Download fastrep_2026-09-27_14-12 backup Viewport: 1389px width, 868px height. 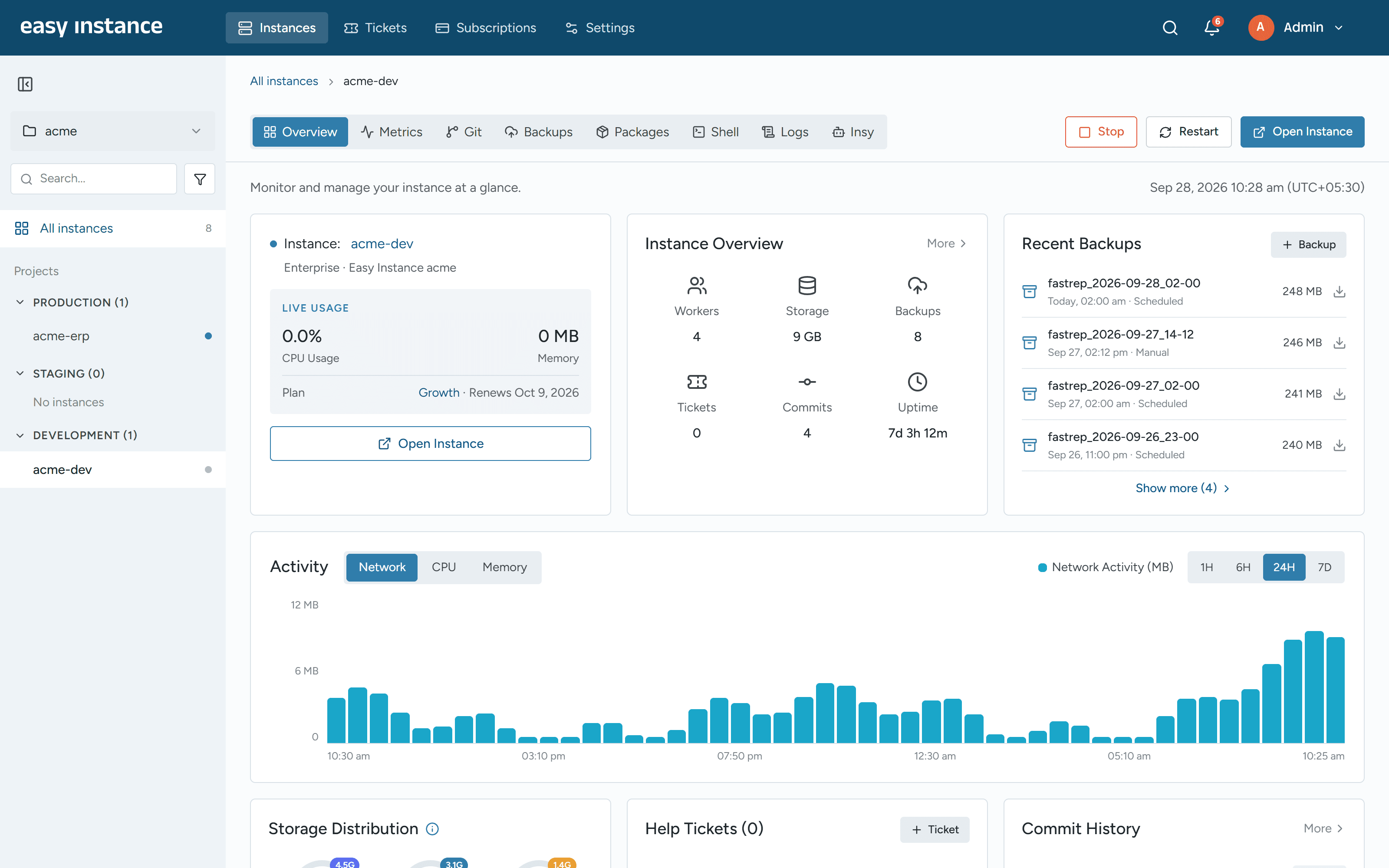tap(1339, 343)
